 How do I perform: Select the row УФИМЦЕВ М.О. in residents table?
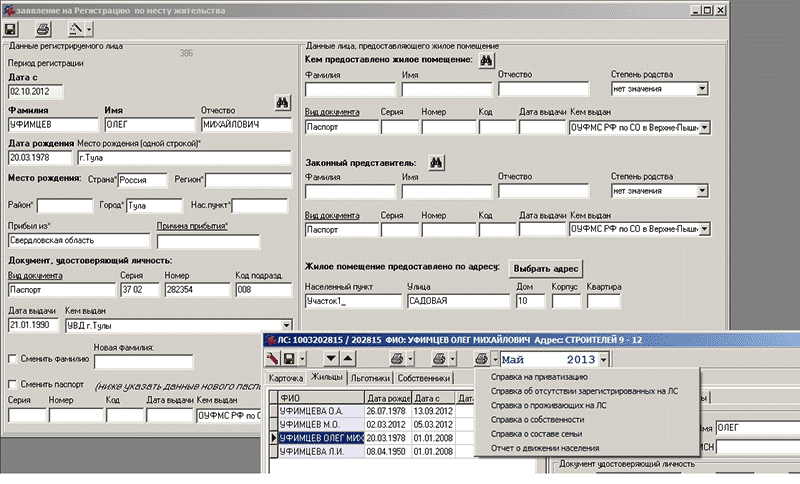pos(321,424)
